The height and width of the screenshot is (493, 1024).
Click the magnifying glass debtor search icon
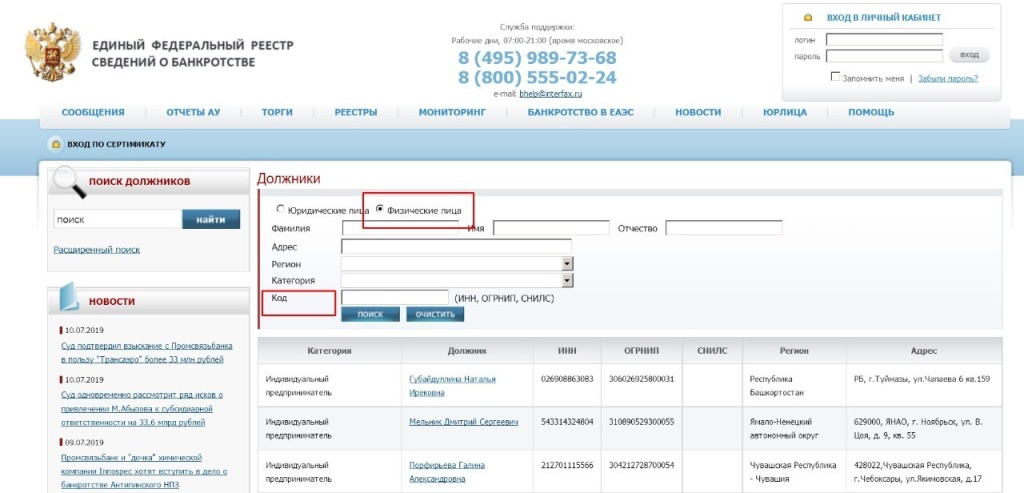[x=68, y=182]
